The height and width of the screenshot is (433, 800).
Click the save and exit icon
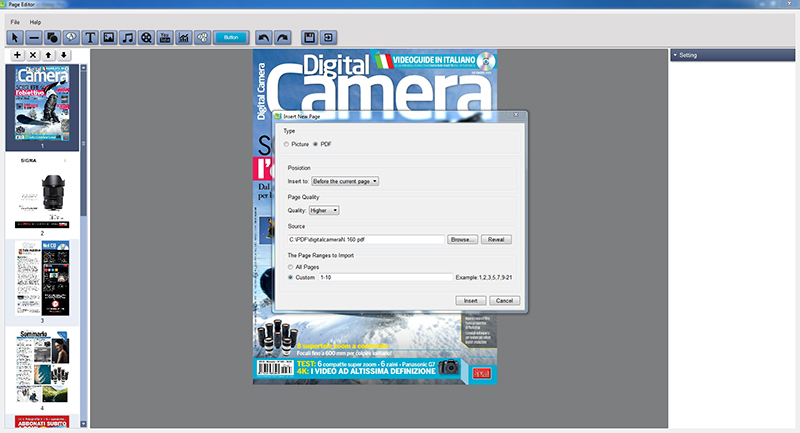[x=328, y=37]
